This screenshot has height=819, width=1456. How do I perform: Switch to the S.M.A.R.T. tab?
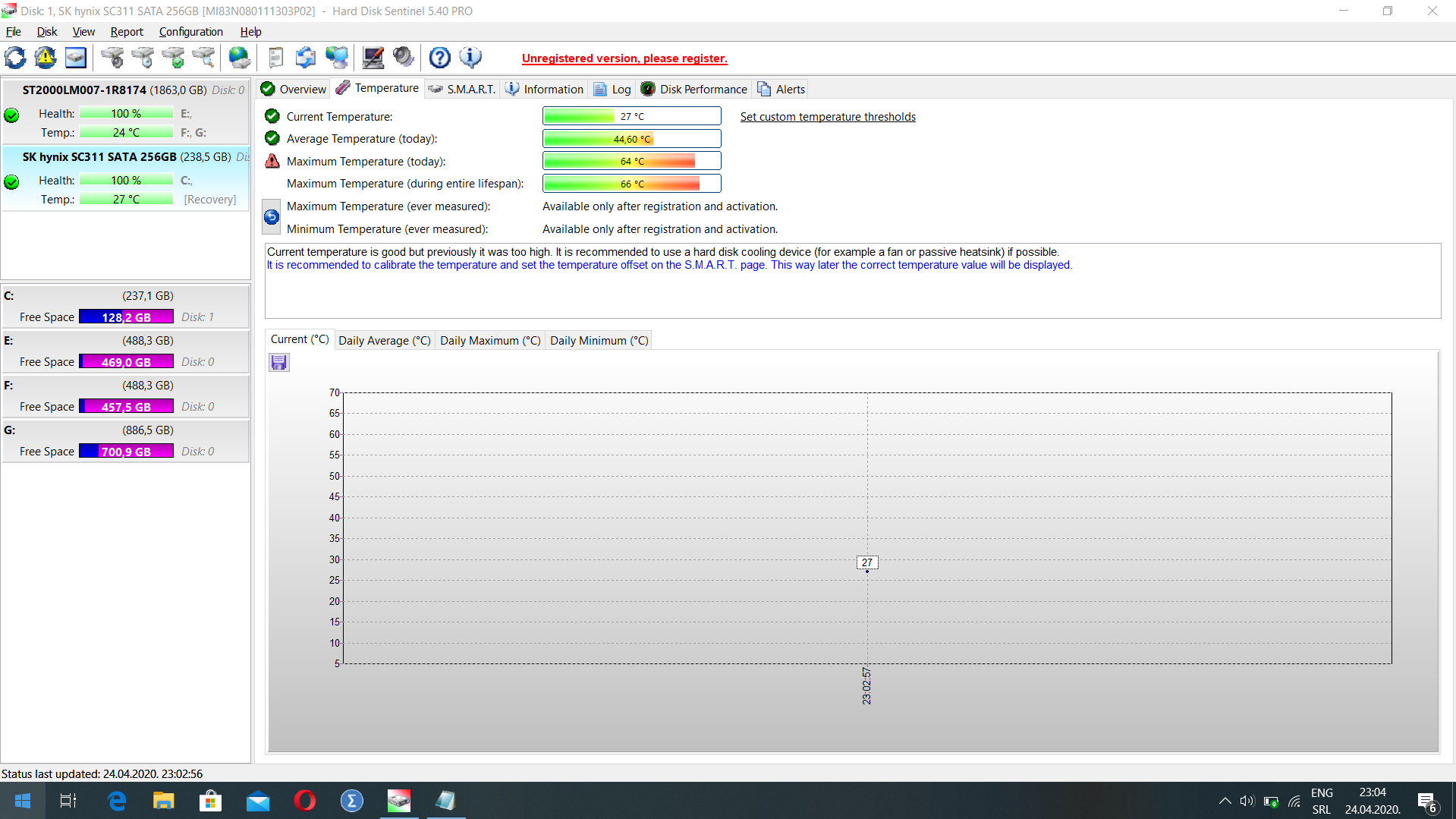click(x=461, y=89)
